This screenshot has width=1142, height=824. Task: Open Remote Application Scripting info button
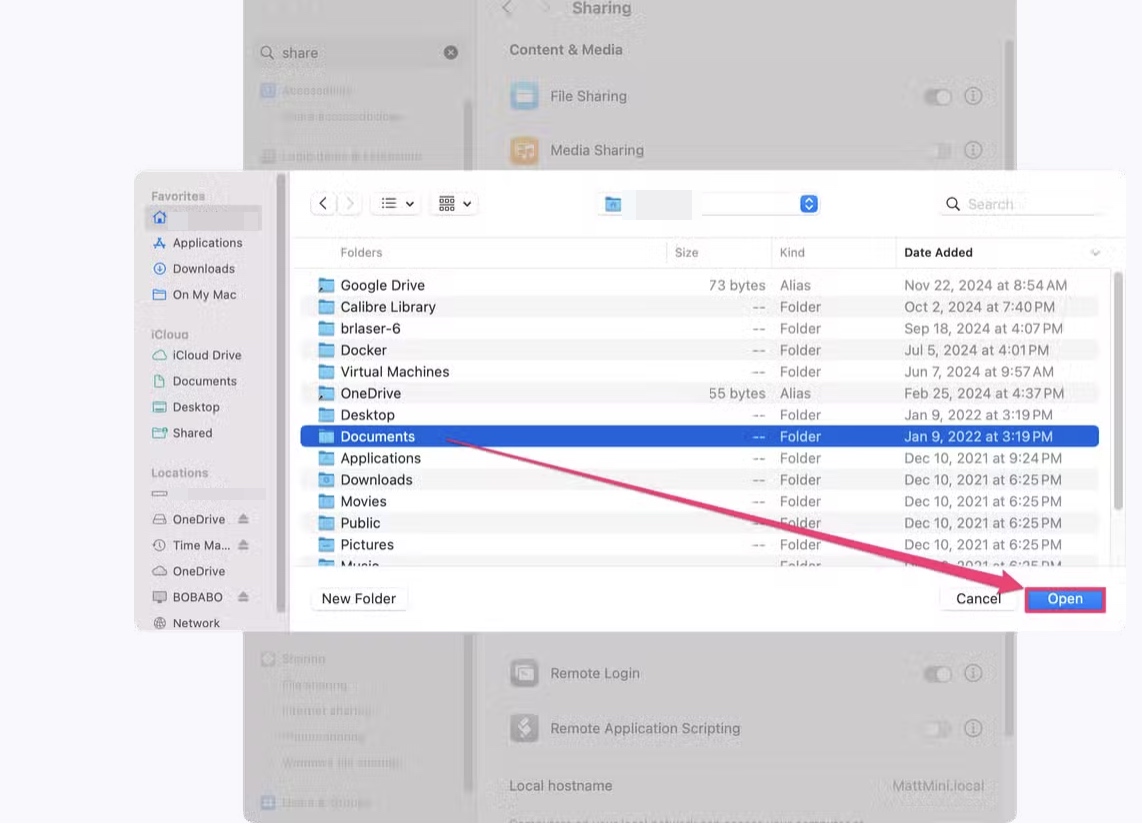(x=973, y=728)
